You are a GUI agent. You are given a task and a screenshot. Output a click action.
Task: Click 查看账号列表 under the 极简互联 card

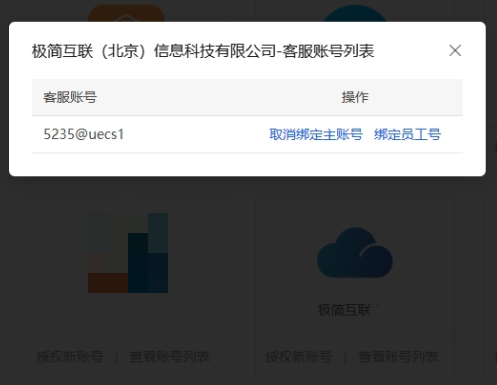[398, 357]
